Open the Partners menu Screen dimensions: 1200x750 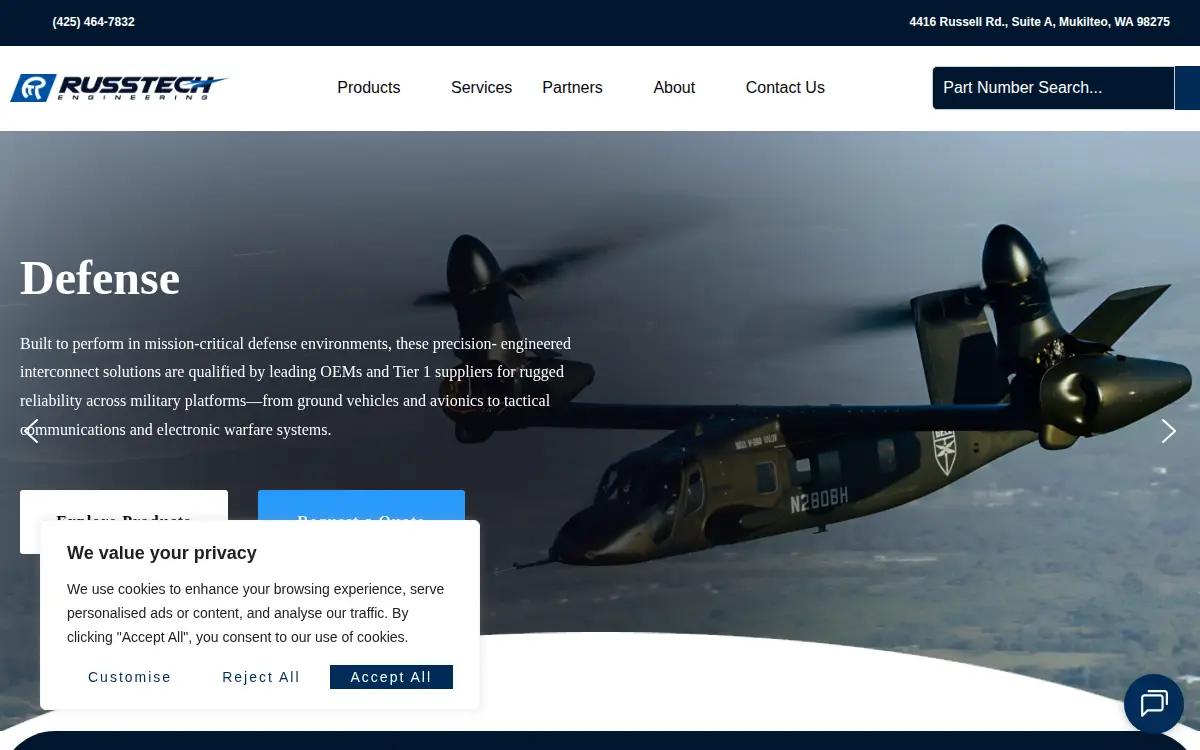pos(572,88)
